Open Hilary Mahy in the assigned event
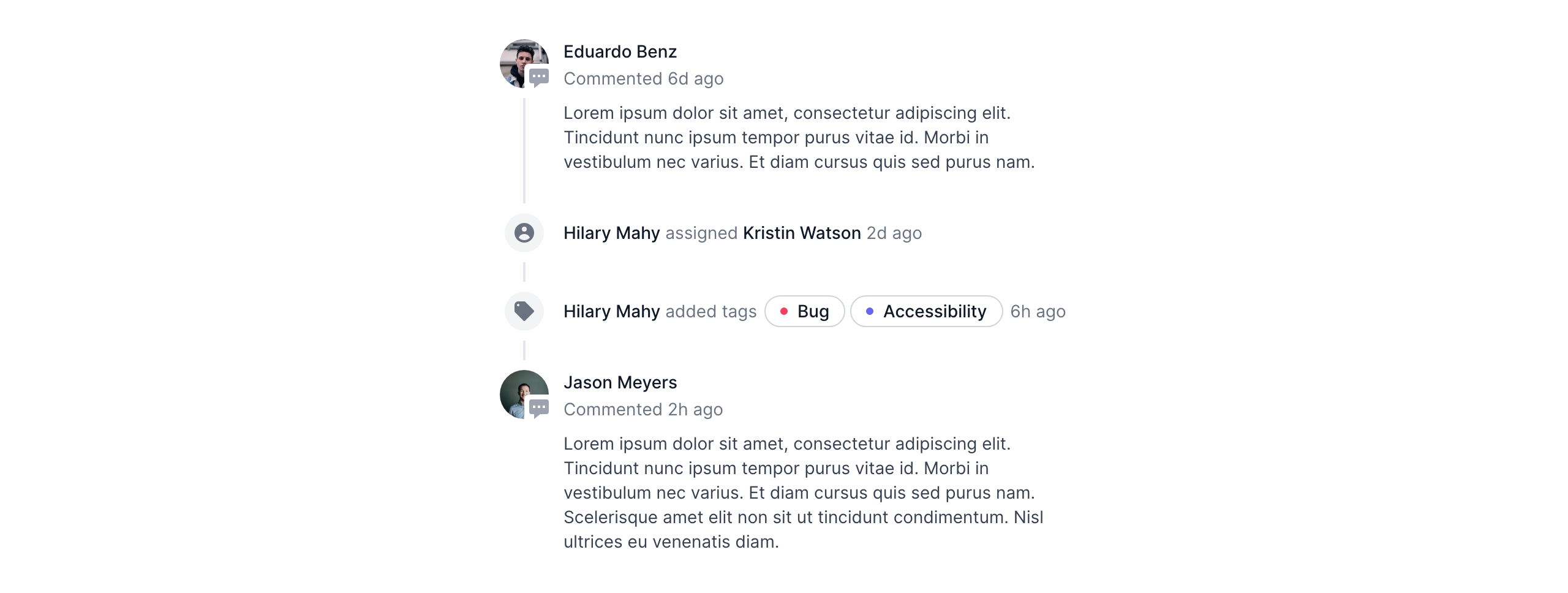Screen dimensions: 1568x593 click(x=611, y=233)
